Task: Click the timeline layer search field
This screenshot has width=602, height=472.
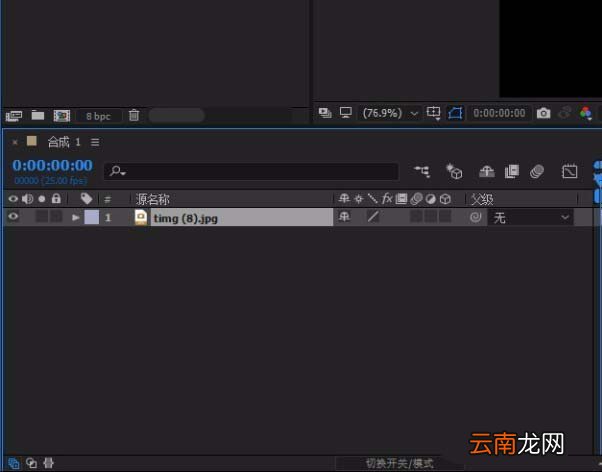Action: (x=251, y=171)
